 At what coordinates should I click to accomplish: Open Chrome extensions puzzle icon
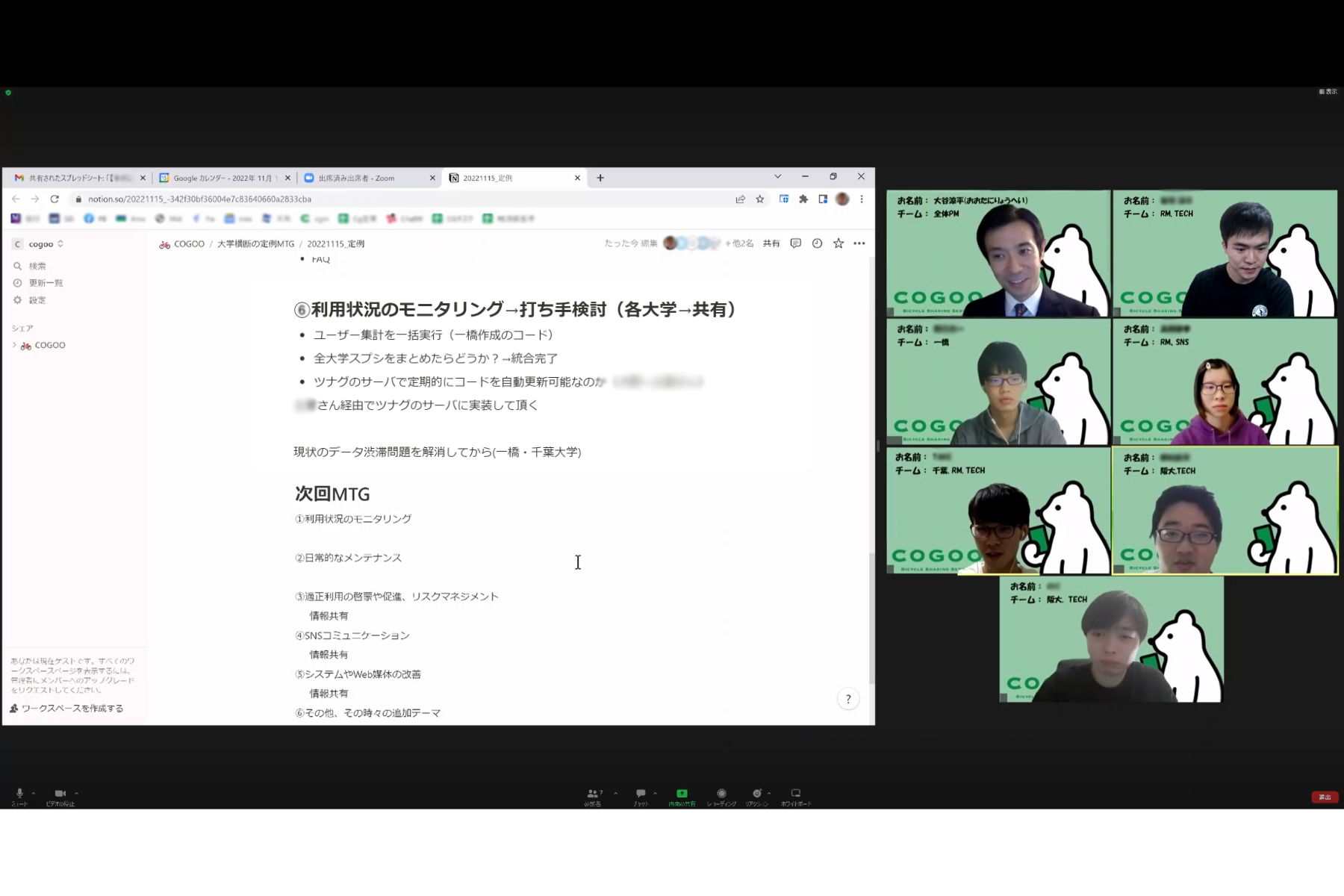coord(803,199)
